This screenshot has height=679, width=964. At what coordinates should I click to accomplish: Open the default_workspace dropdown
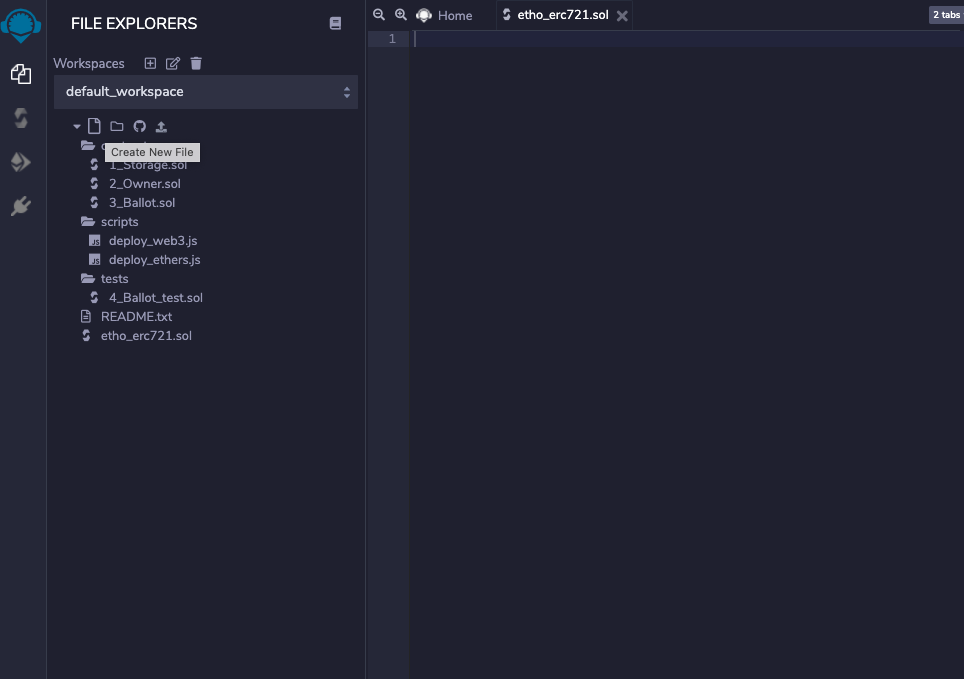(206, 92)
